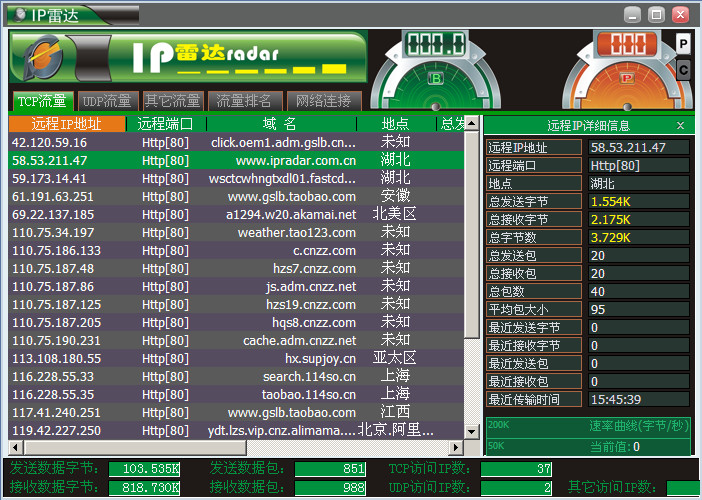Click the 'P' side button at top right
The height and width of the screenshot is (500, 702).
click(683, 44)
